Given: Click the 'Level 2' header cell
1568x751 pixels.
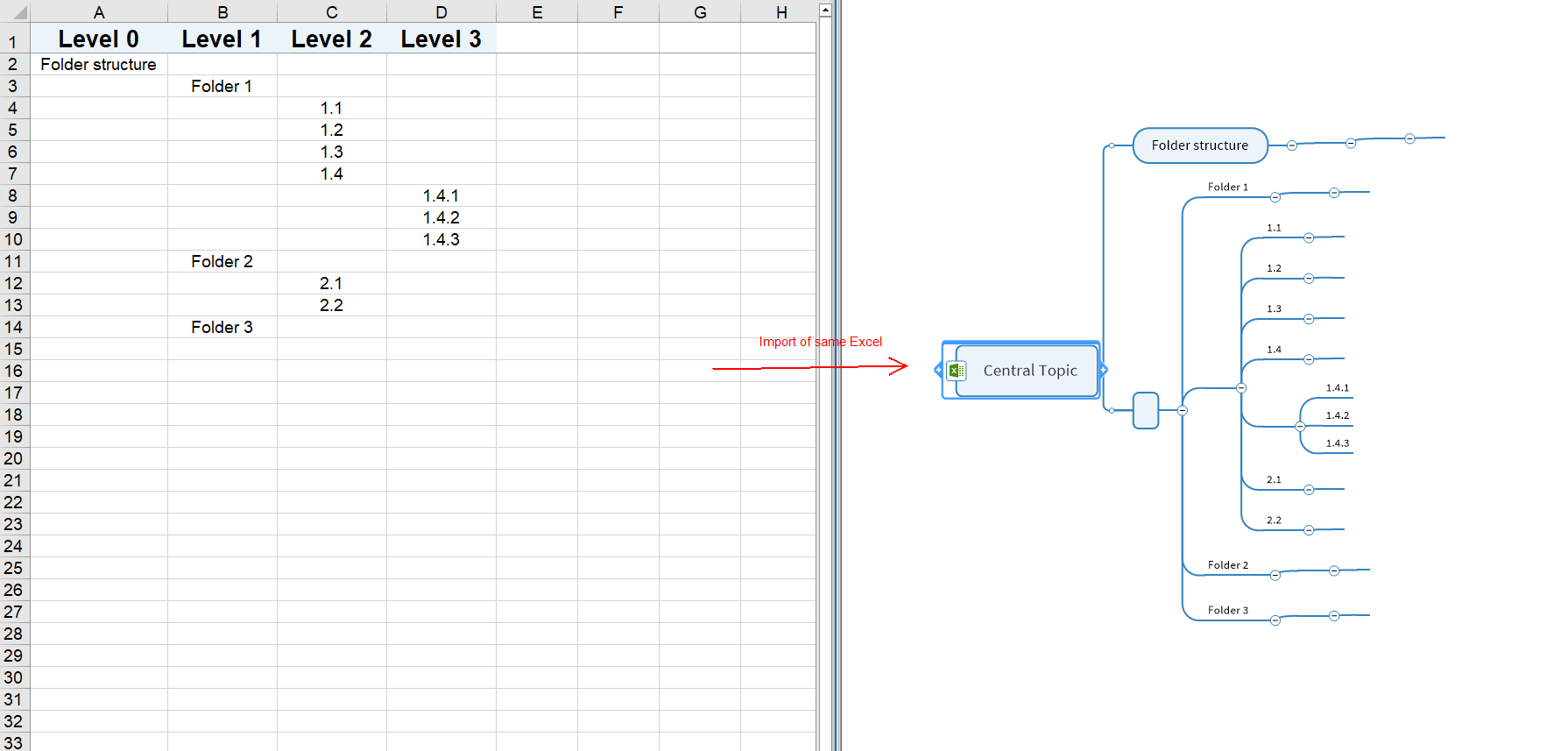Looking at the screenshot, I should click(332, 39).
